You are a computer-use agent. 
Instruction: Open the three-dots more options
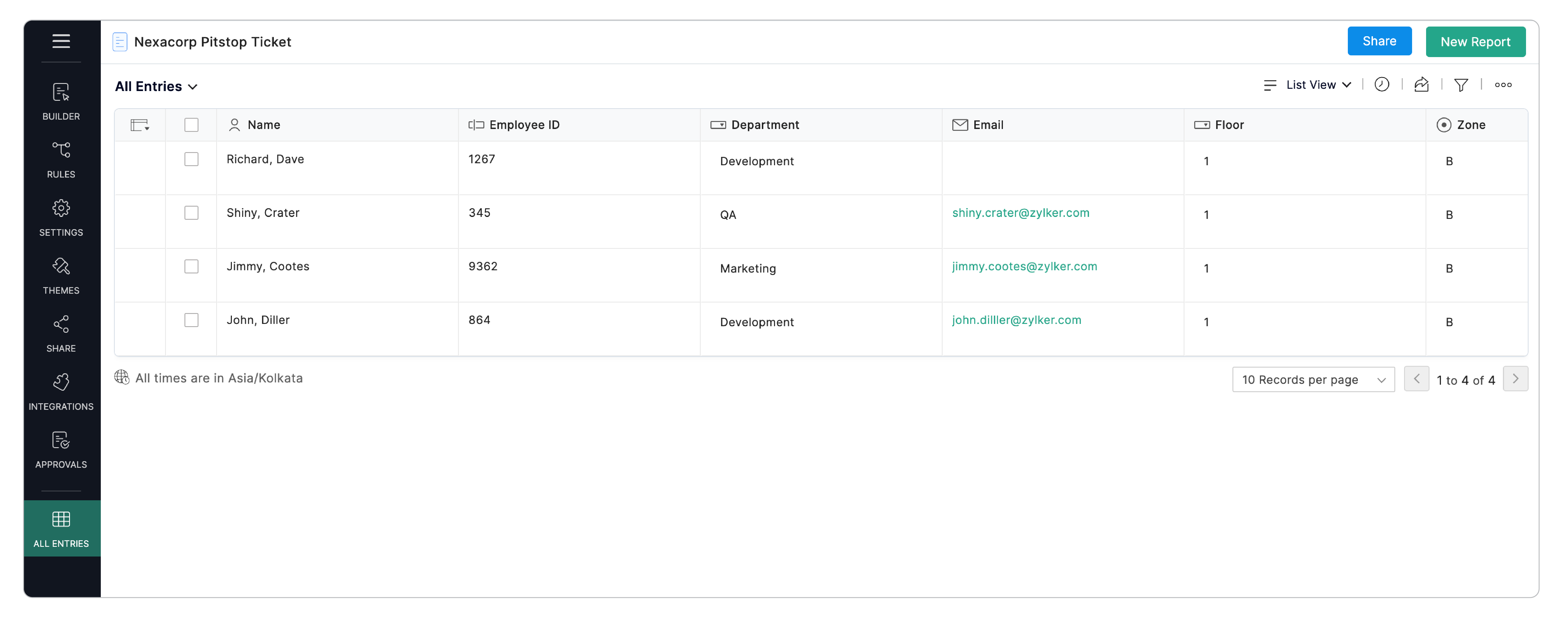[1502, 84]
